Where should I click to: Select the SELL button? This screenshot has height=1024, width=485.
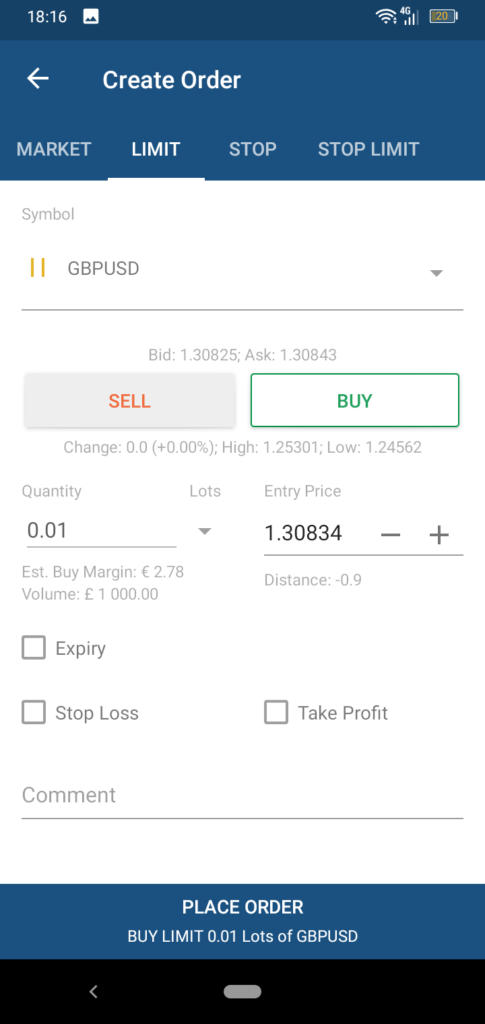[130, 400]
